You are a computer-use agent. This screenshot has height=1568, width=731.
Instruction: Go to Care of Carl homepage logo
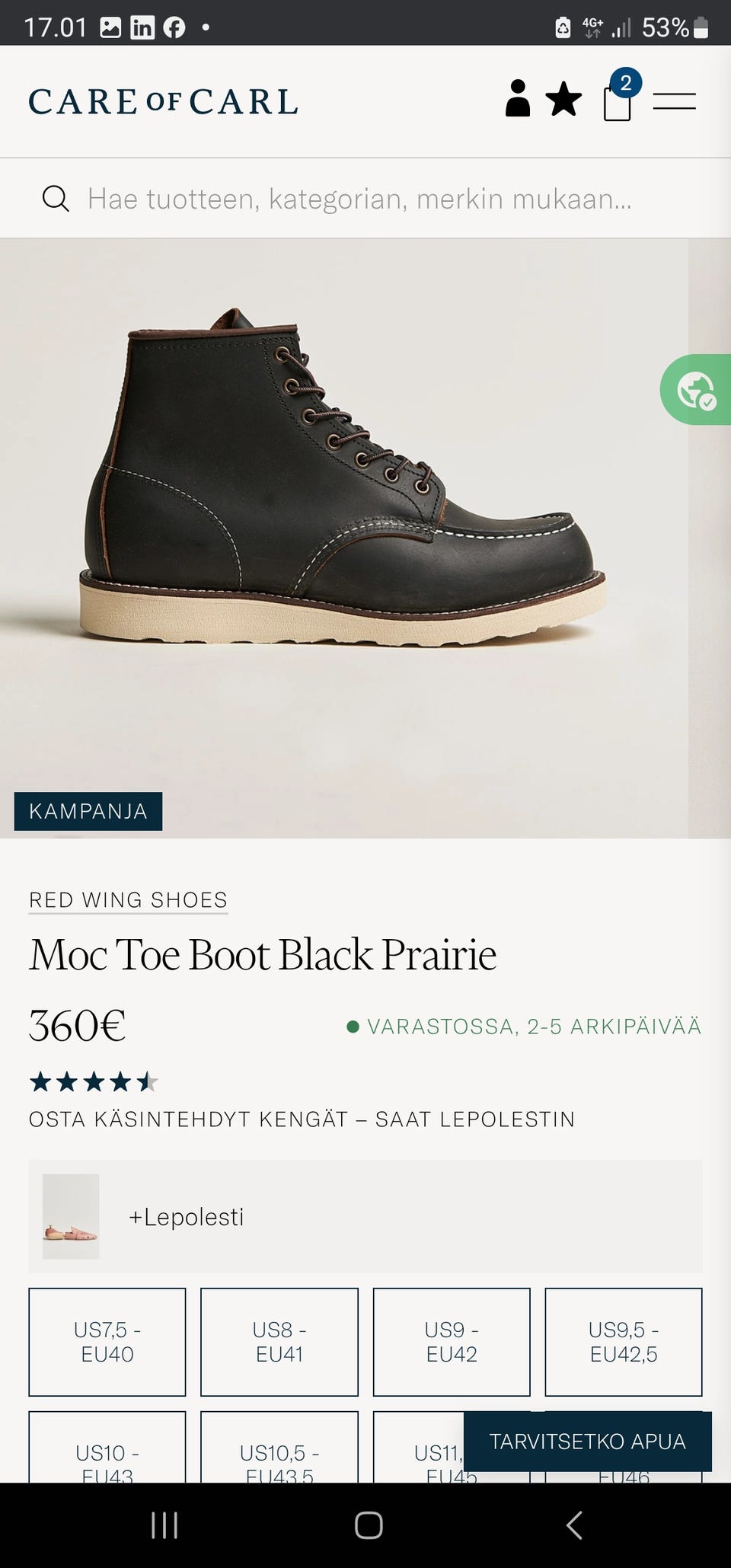click(x=163, y=102)
